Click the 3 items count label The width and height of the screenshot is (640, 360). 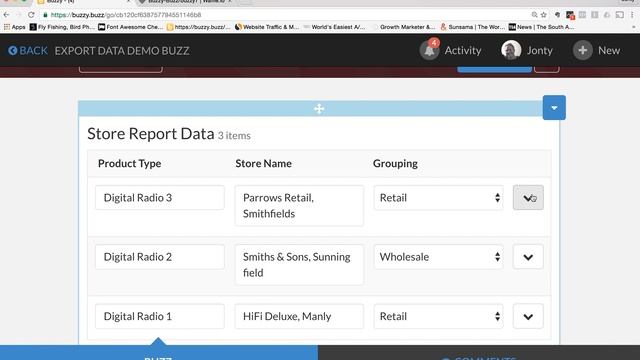coord(234,136)
